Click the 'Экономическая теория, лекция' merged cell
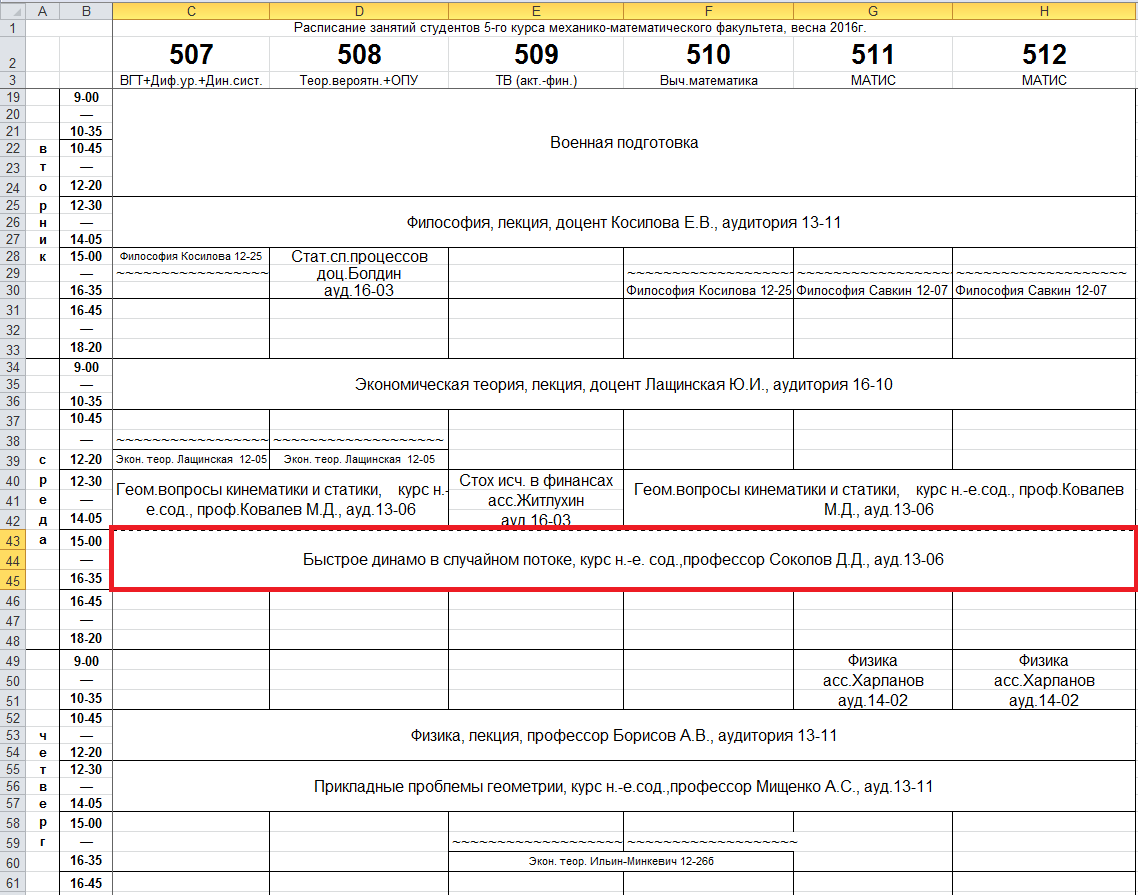 [x=624, y=384]
